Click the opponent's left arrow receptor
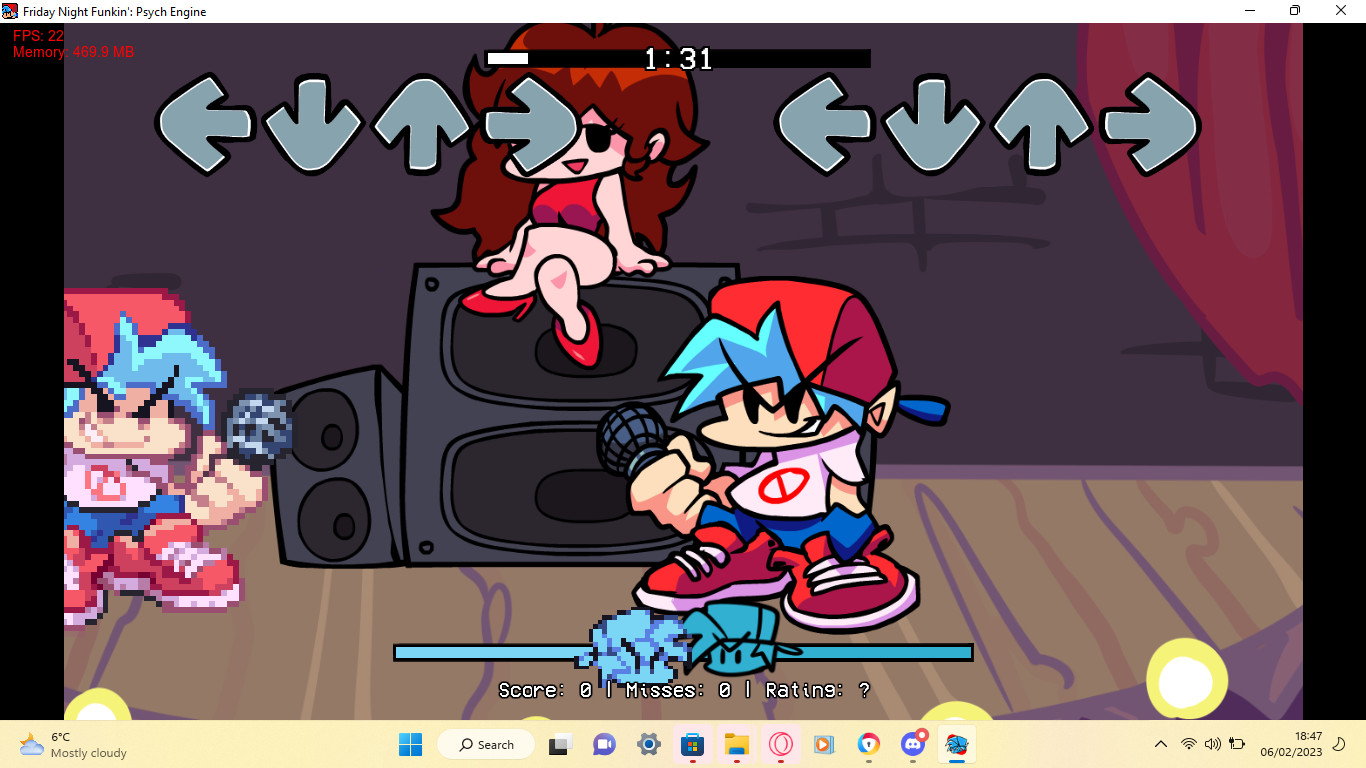 pos(204,124)
